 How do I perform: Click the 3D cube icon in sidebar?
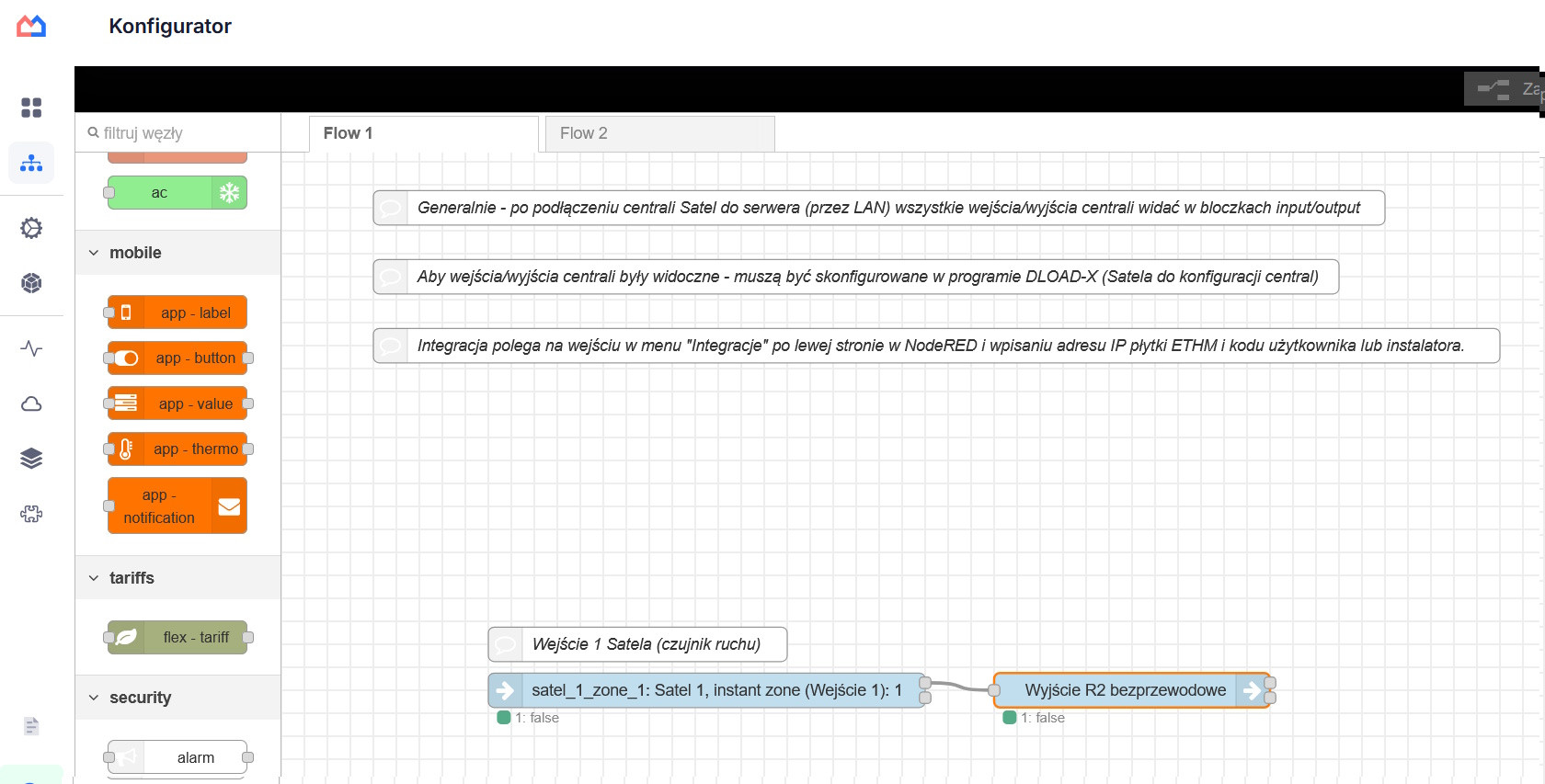31,283
